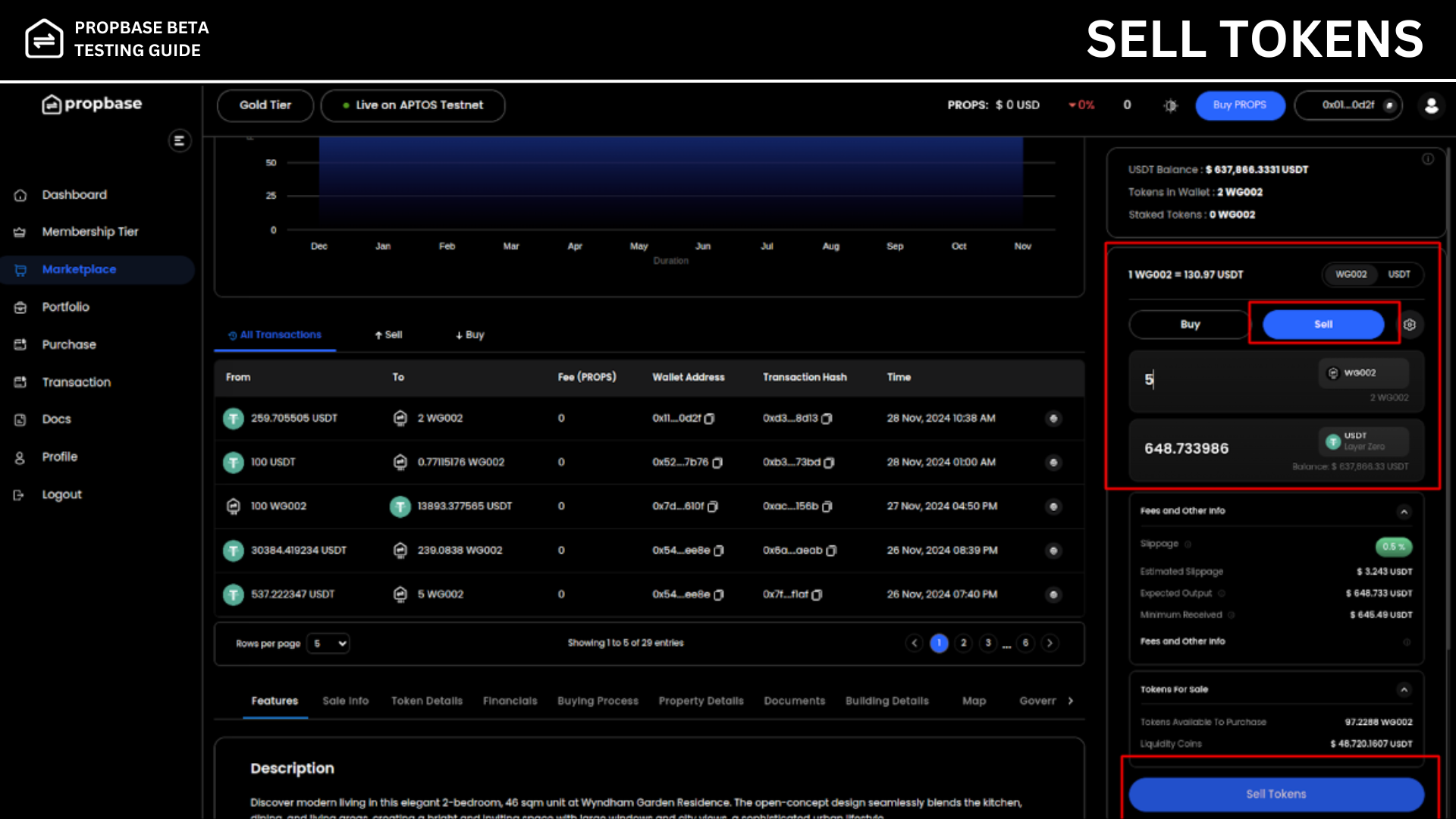Click the sidebar collapse menu icon
This screenshot has width=1456, height=819.
pyautogui.click(x=179, y=141)
